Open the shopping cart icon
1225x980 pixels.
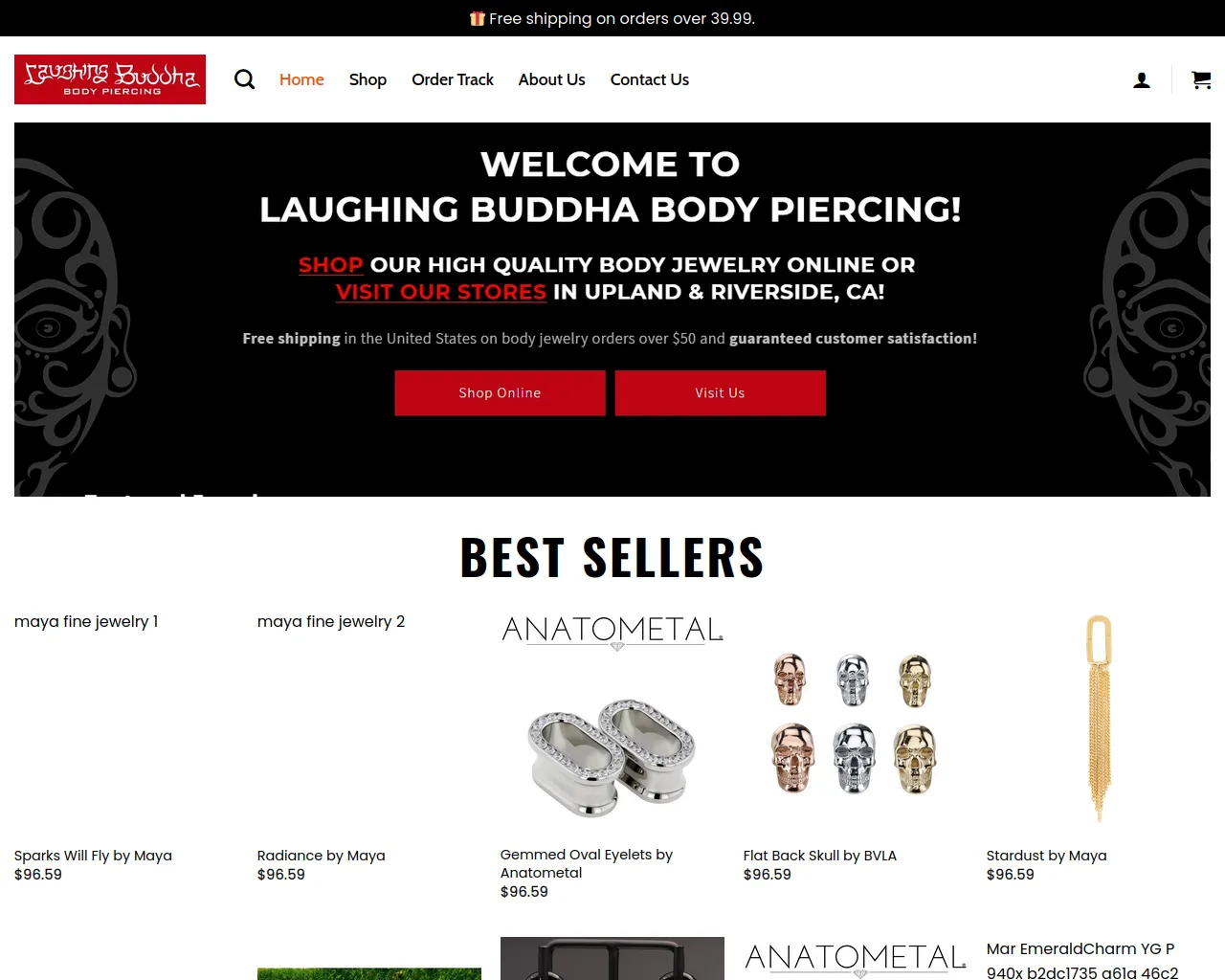point(1201,79)
